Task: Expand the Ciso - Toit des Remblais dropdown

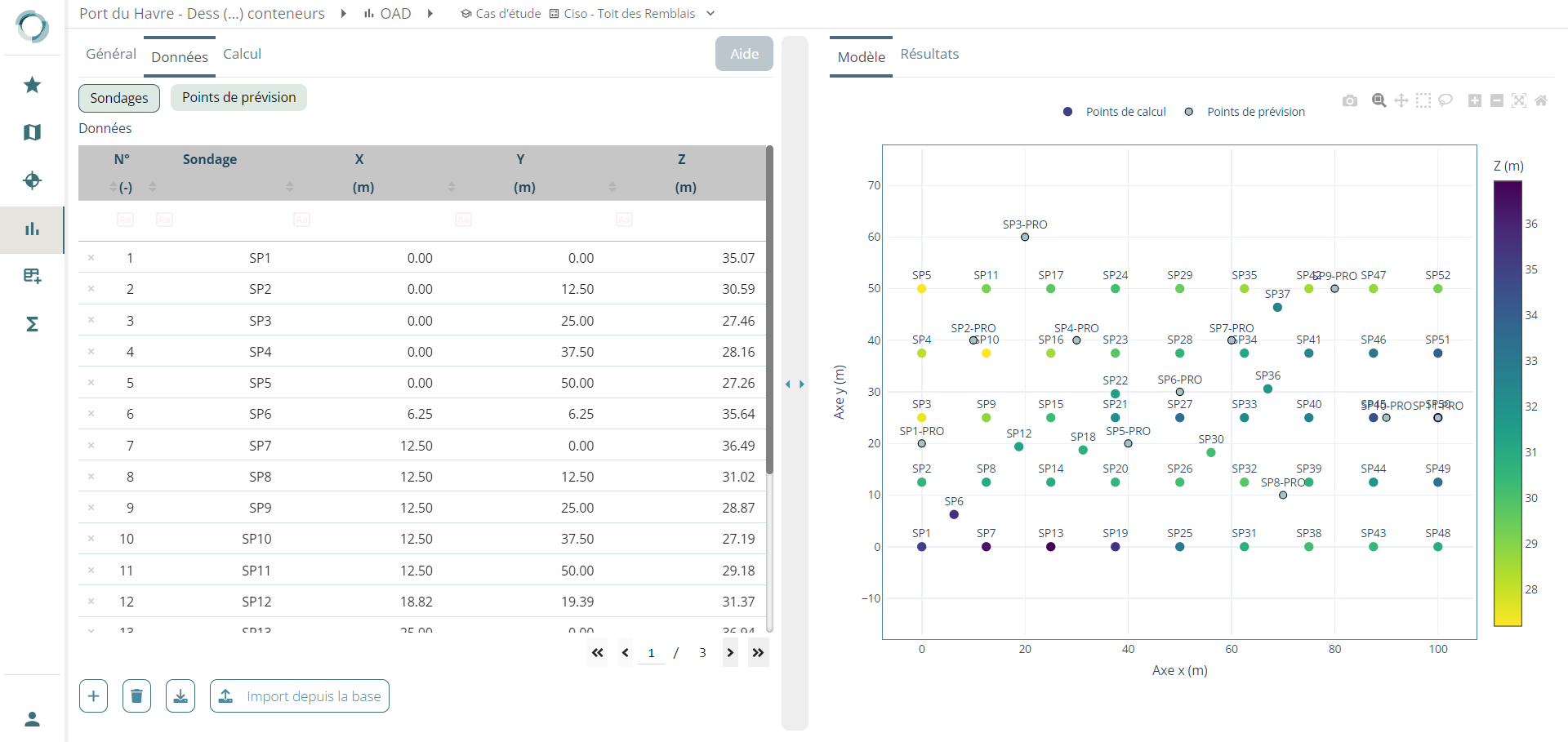Action: pyautogui.click(x=710, y=14)
